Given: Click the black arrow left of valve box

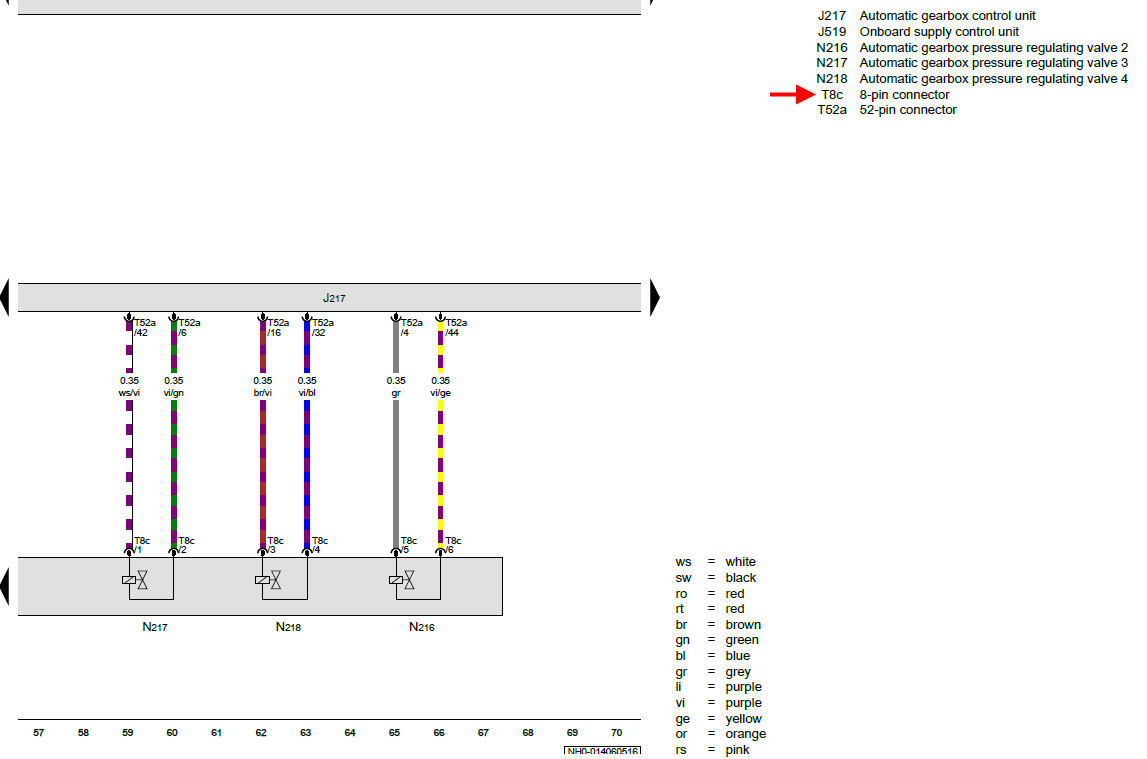Looking at the screenshot, I should [5, 586].
